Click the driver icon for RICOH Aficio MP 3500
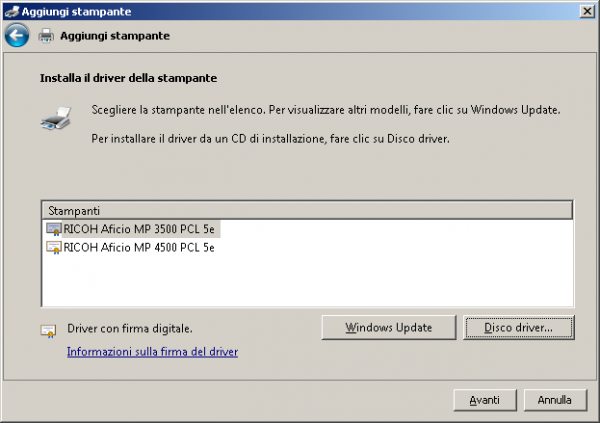 (x=54, y=229)
